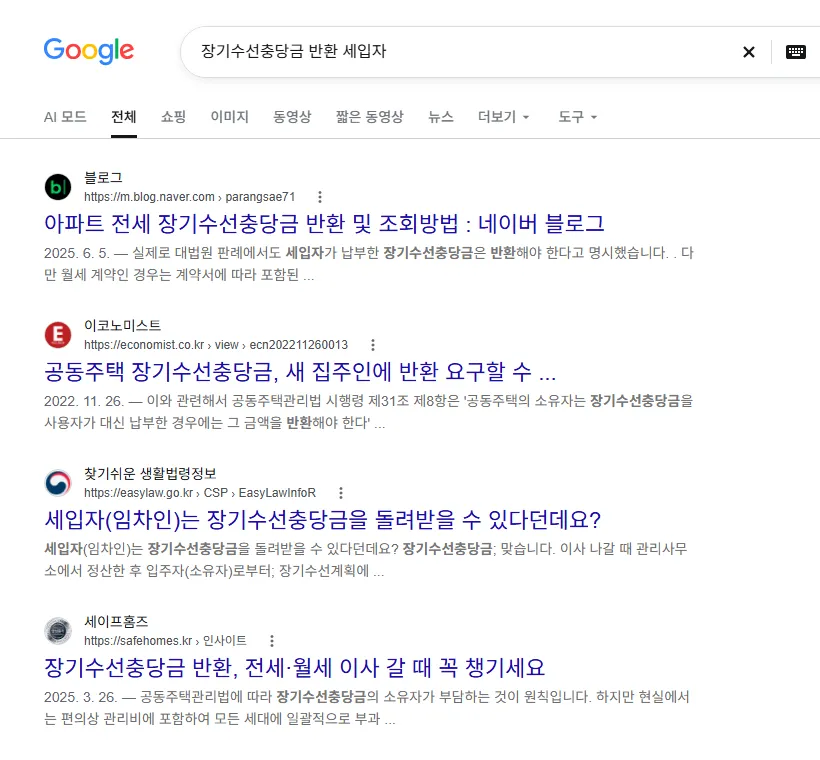The image size is (820, 760).
Task: Click the 찾기쉬운 생활법령정보 favicon
Action: point(58,483)
